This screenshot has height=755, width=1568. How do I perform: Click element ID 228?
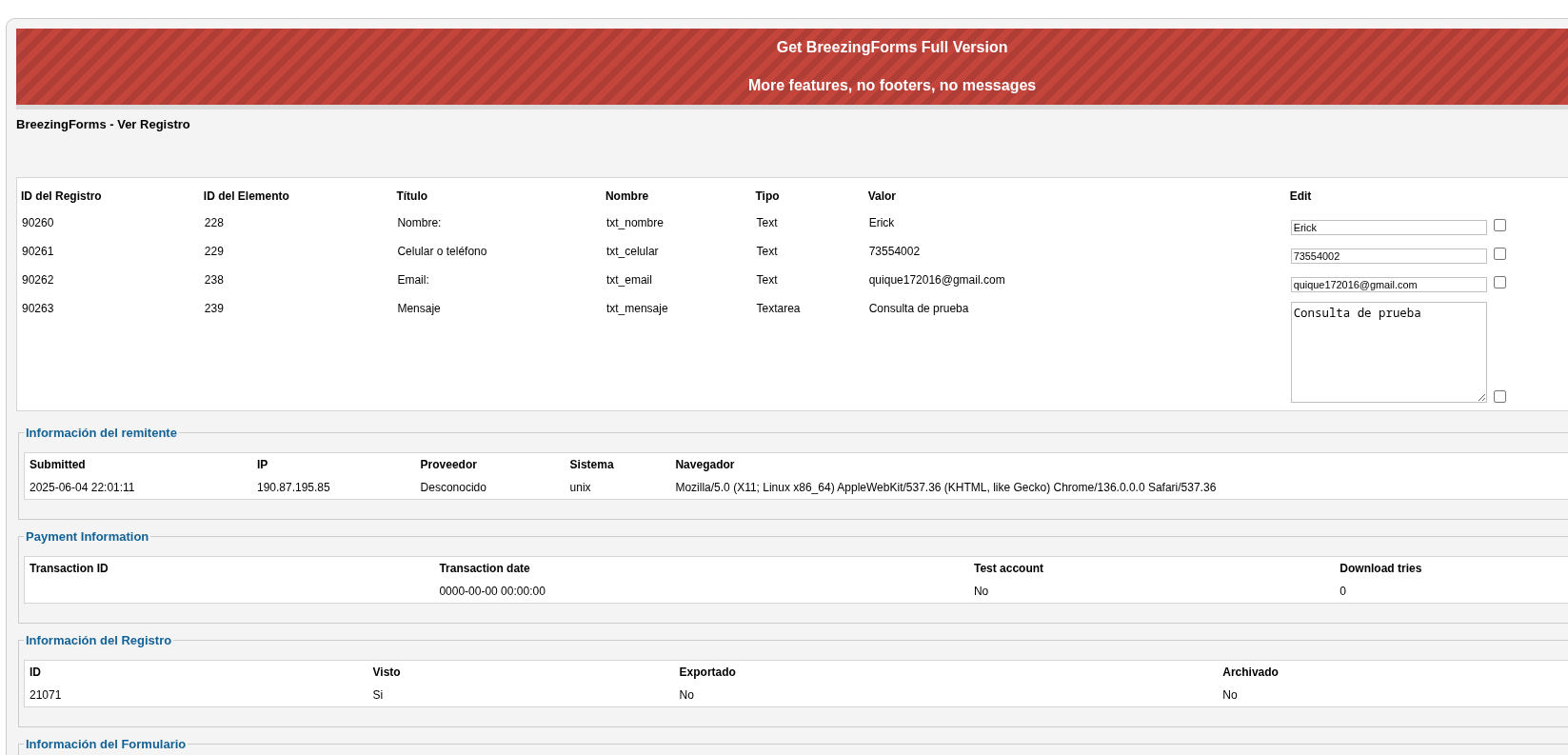tap(213, 223)
